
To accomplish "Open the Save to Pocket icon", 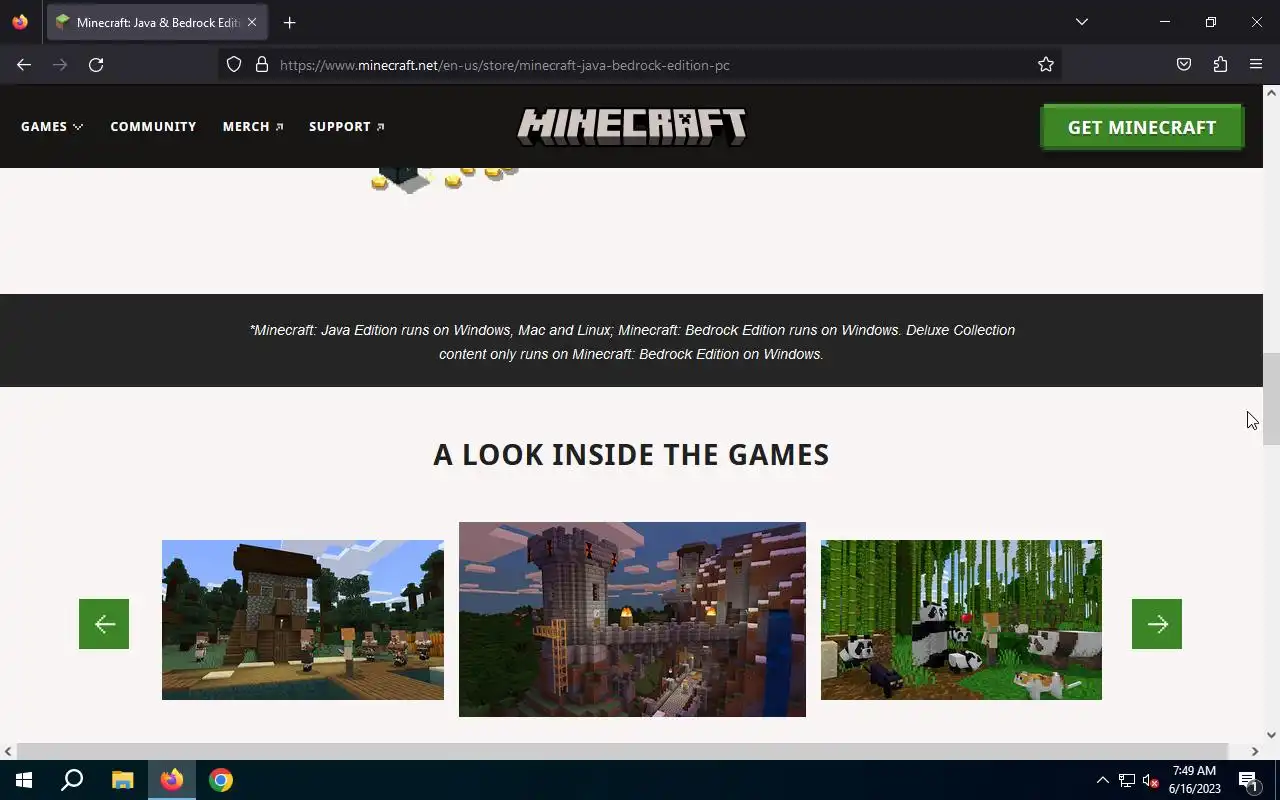I will 1184,64.
